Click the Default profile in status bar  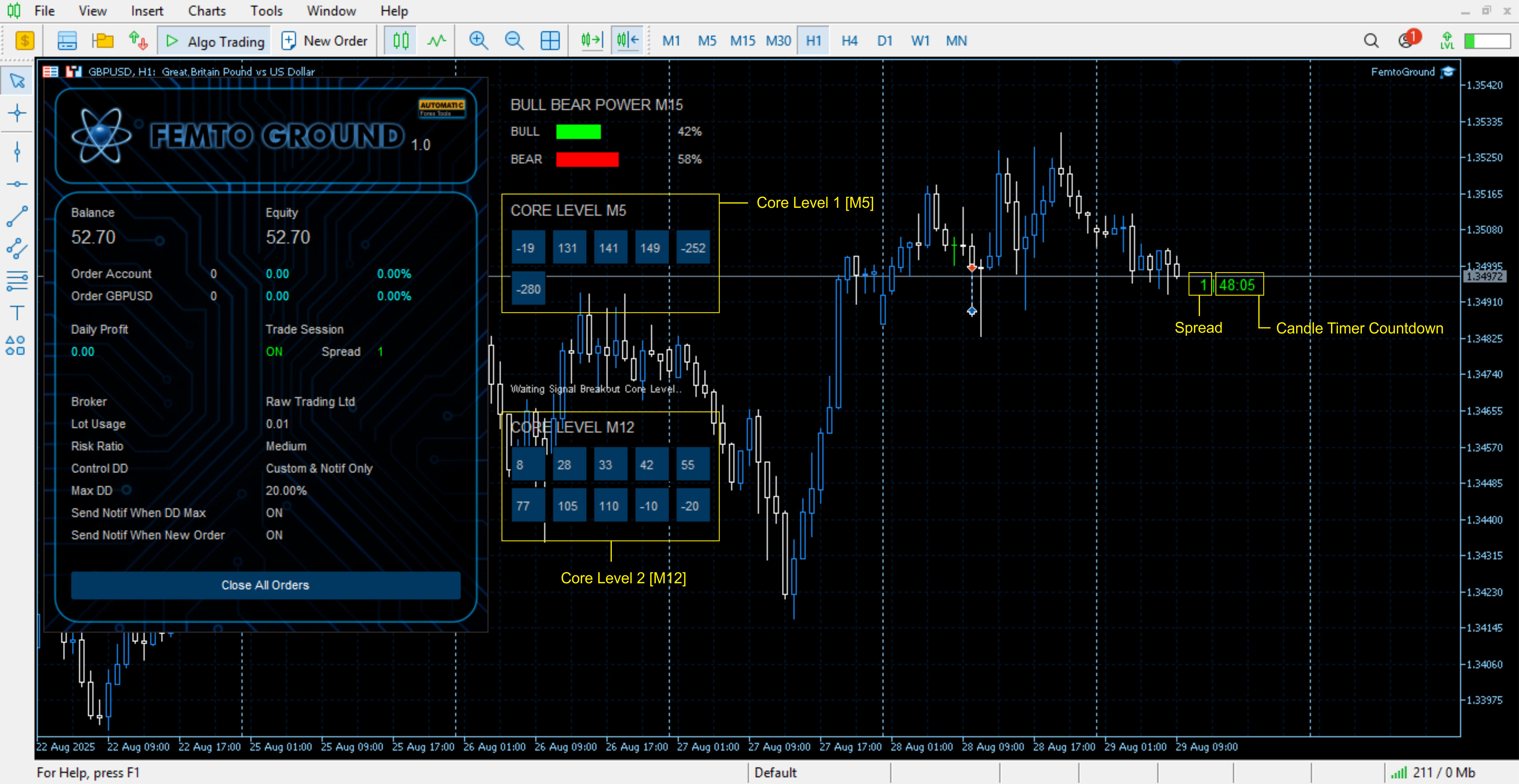click(x=776, y=772)
